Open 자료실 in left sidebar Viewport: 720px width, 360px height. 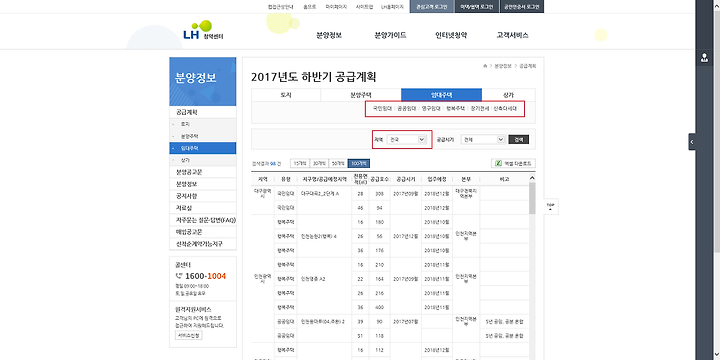click(x=202, y=208)
